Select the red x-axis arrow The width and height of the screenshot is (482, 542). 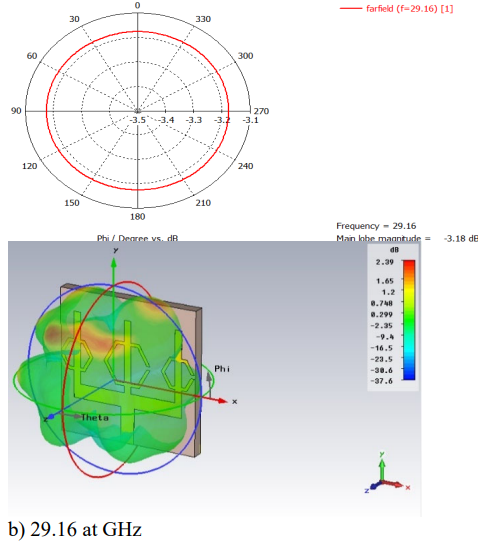tap(220, 401)
